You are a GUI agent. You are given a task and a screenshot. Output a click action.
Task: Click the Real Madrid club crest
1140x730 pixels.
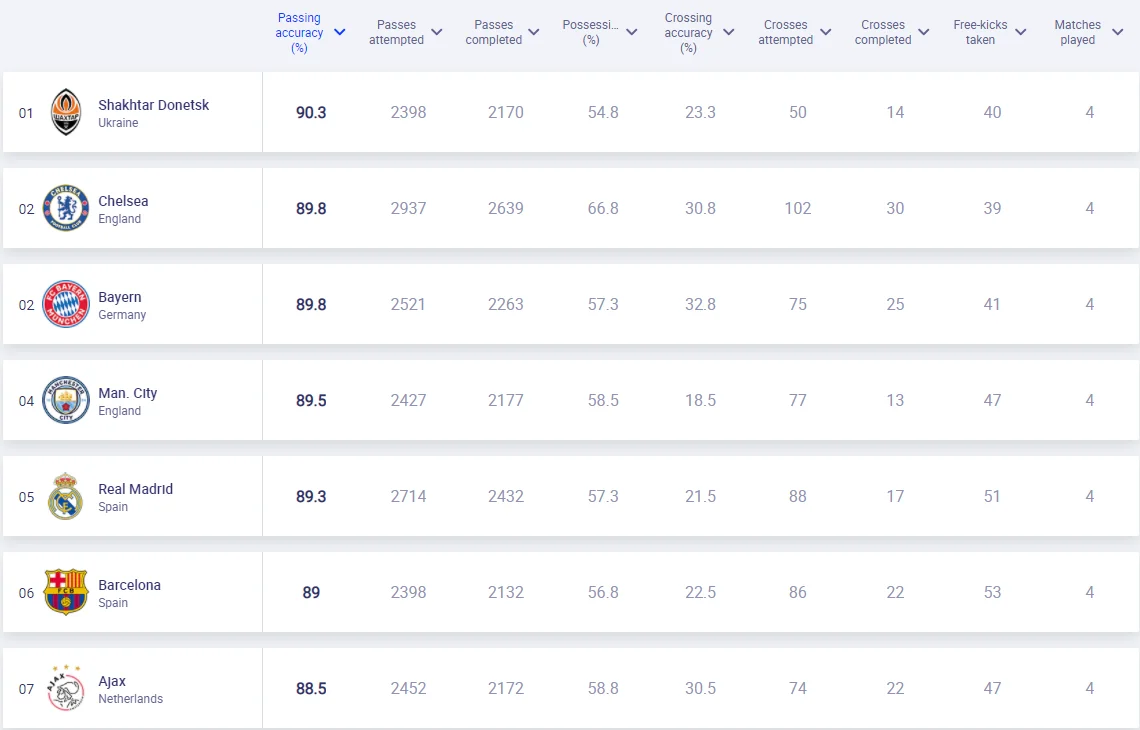[x=66, y=496]
